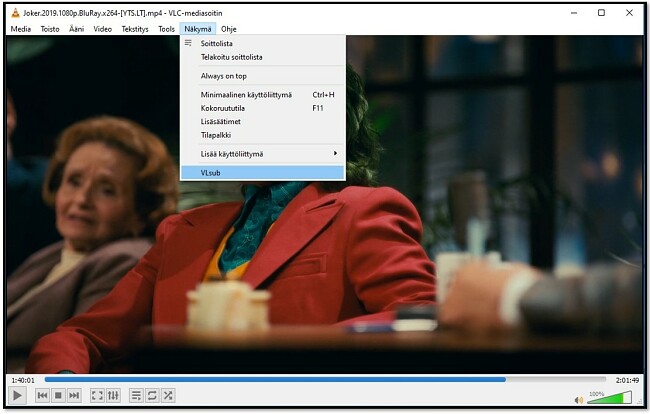Open the Ohje menu

(x=228, y=29)
